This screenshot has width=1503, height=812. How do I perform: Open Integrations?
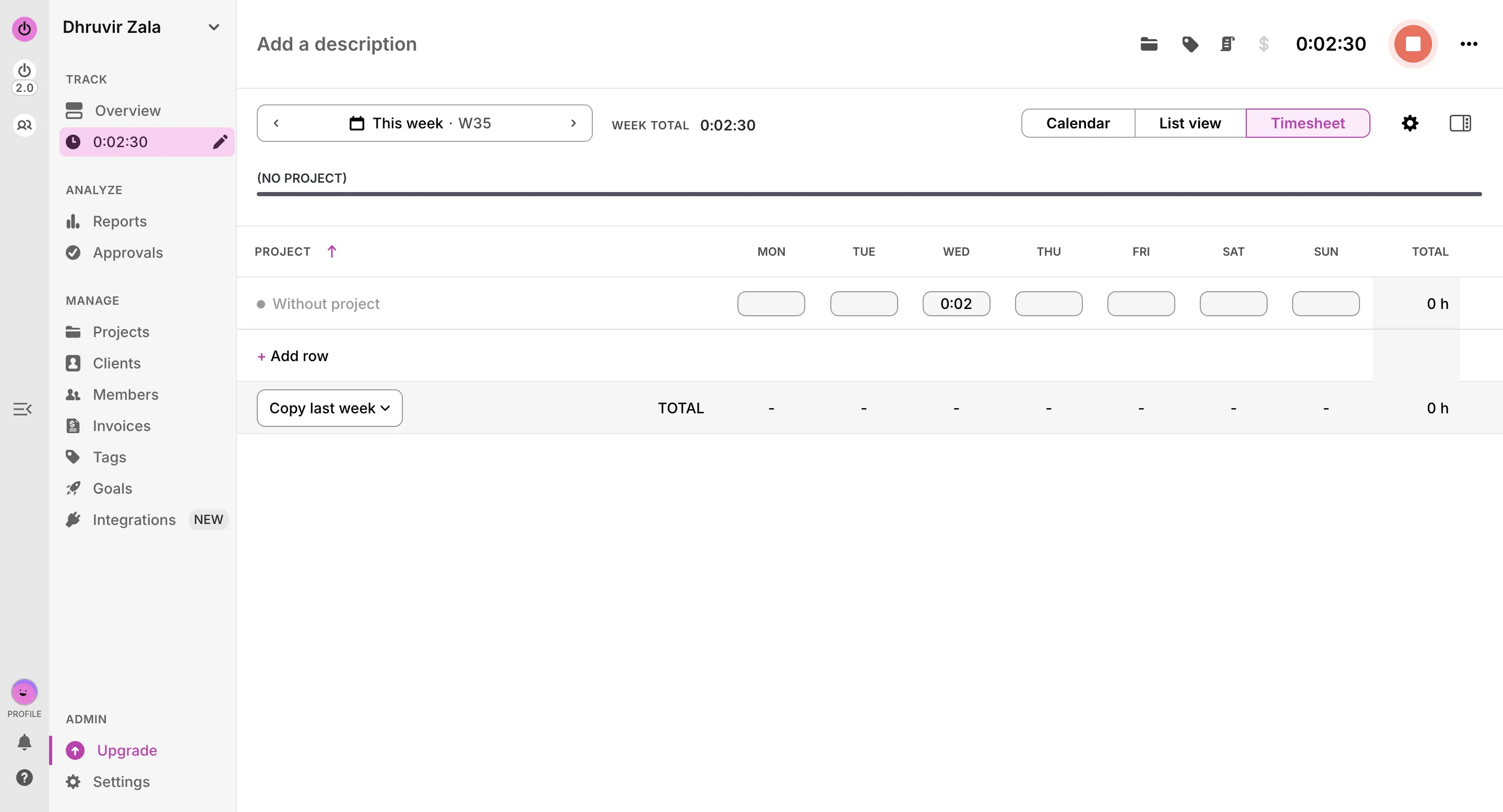click(134, 520)
